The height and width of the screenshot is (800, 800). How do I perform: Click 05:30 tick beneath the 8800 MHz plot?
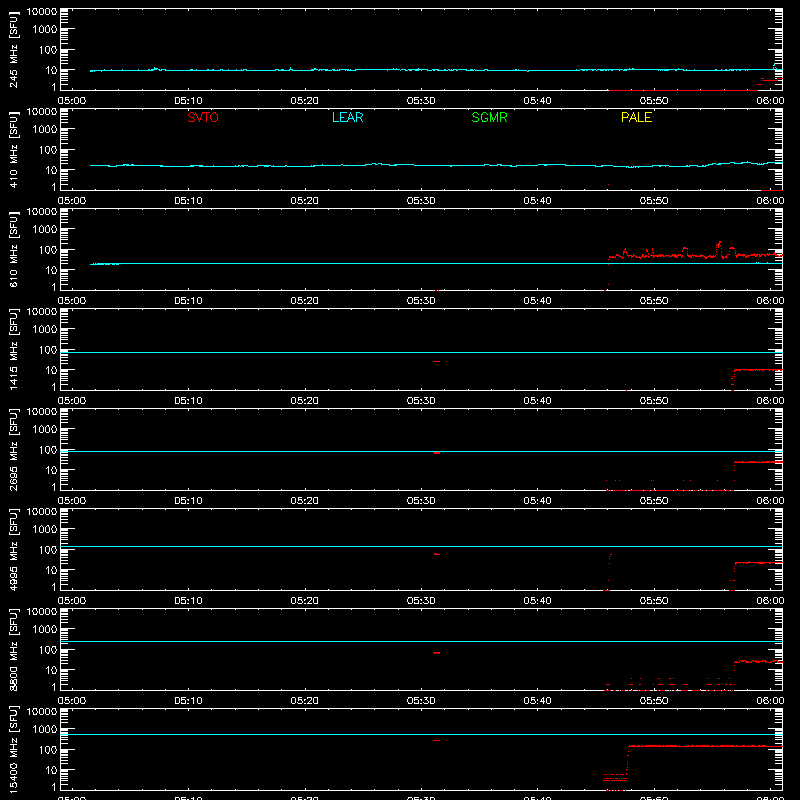tap(420, 701)
